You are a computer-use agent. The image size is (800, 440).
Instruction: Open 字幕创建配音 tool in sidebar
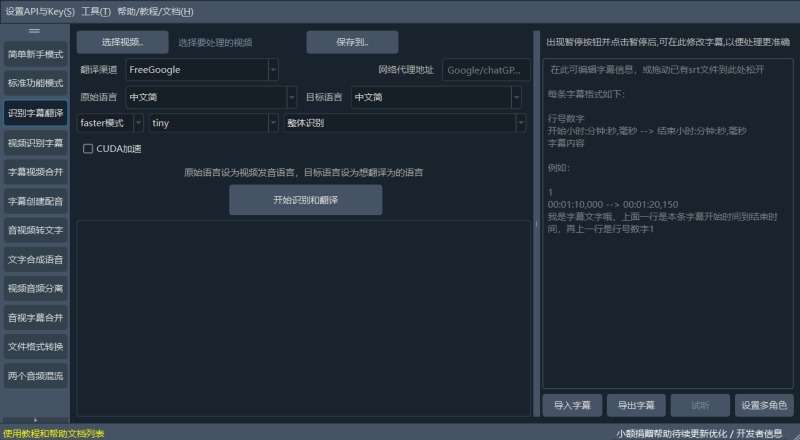click(x=35, y=201)
